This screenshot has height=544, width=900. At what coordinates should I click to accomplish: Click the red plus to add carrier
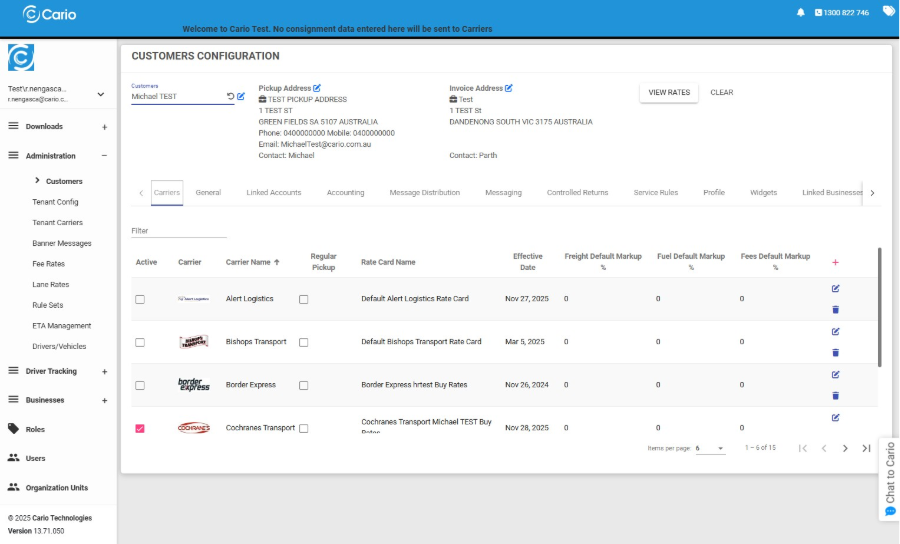pos(835,262)
